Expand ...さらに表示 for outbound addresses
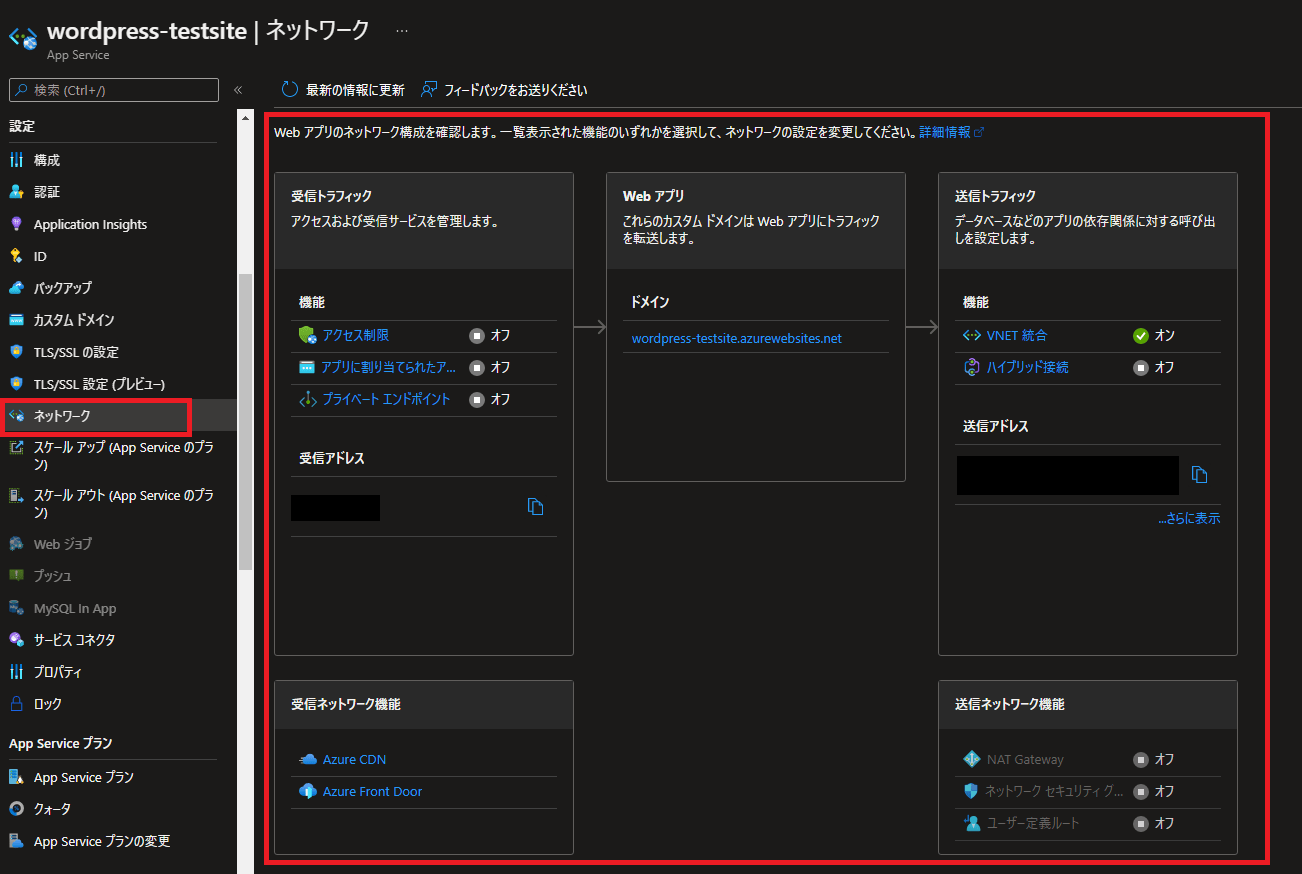Screen dimensions: 1302x874 click(1189, 518)
